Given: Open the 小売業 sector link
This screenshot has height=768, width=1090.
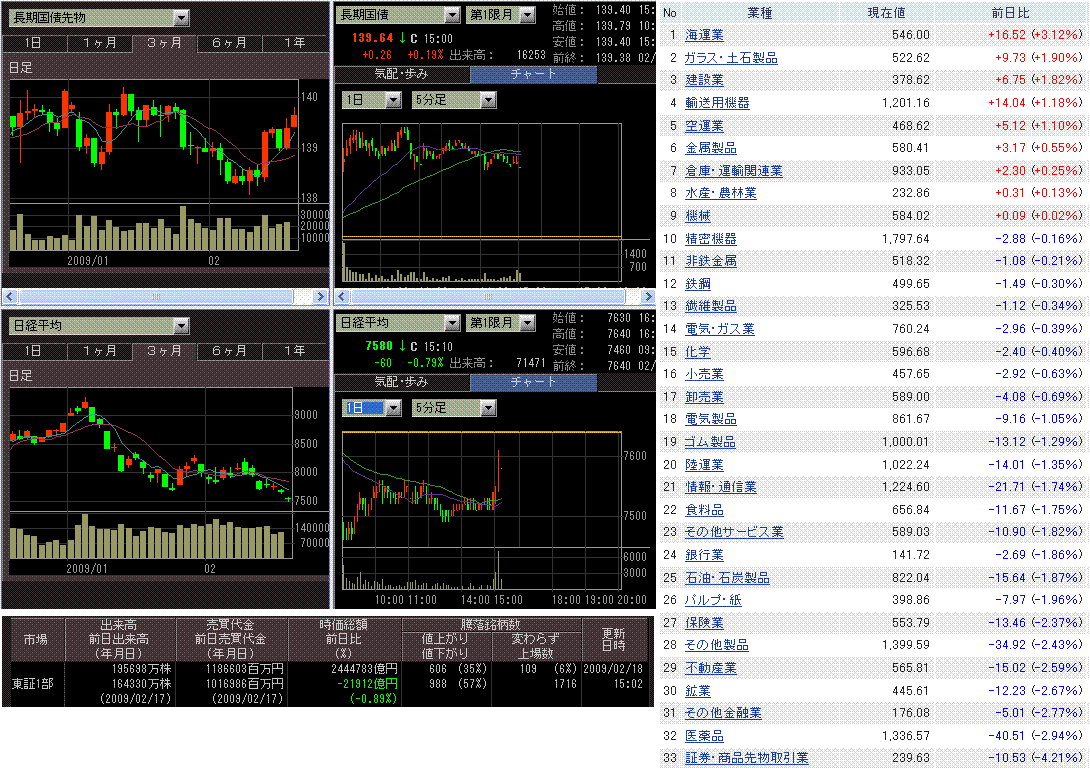Looking at the screenshot, I should pos(704,374).
